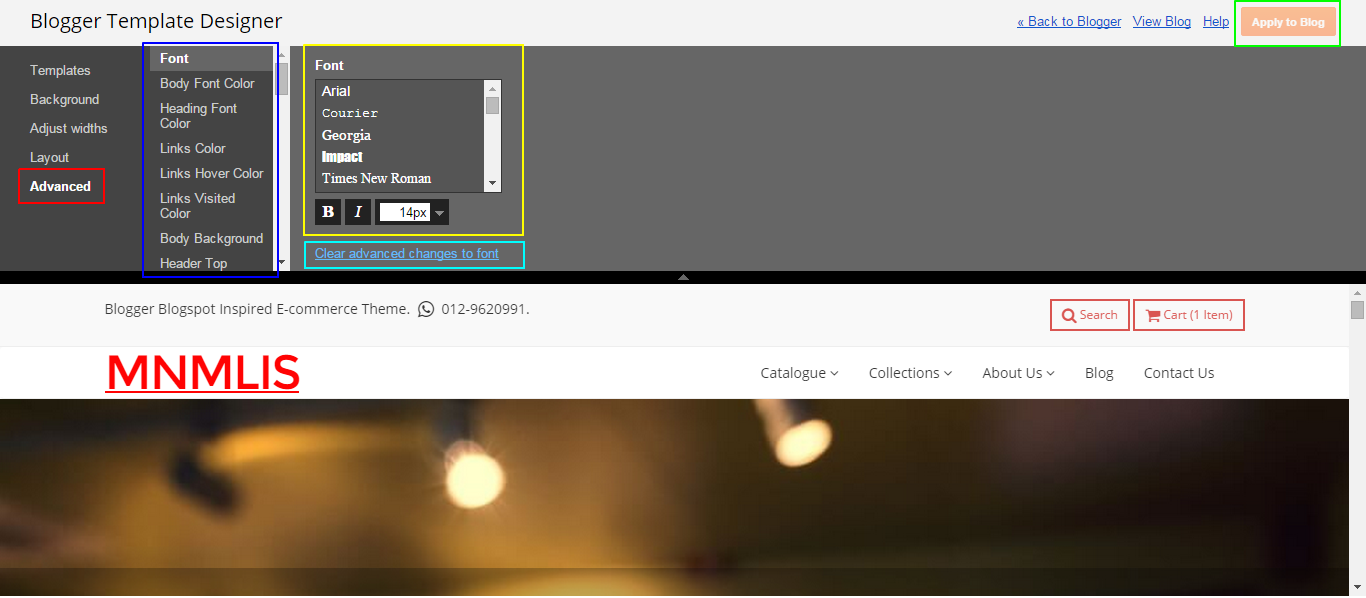This screenshot has width=1366, height=598.
Task: Click the Search button in blog preview
Action: 1090,315
